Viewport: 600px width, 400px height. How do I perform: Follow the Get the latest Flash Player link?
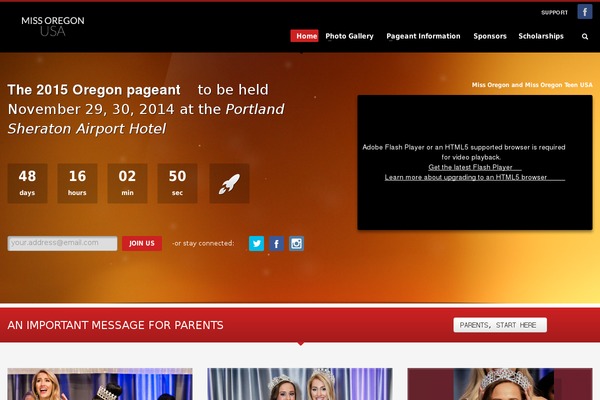(474, 167)
